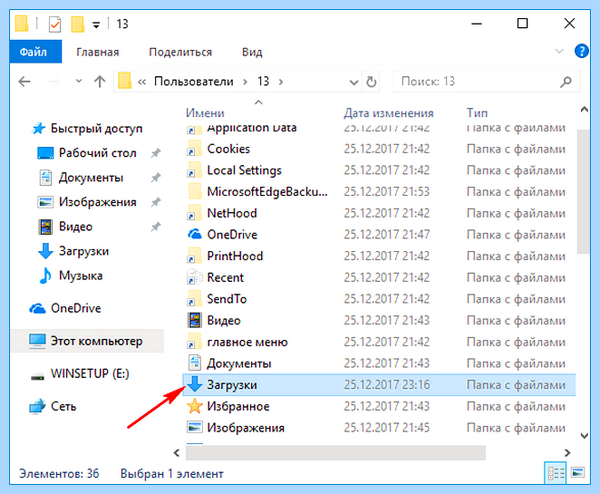Open Рабочий стол in quick access

[98, 153]
